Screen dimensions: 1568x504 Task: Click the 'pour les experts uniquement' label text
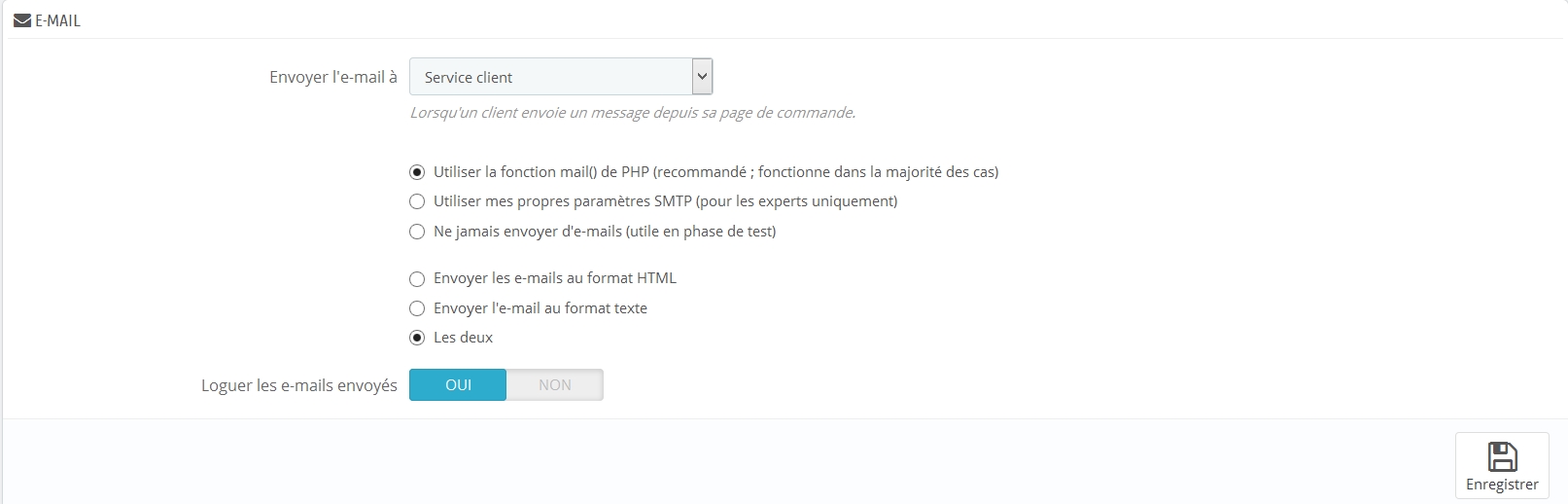tap(796, 201)
